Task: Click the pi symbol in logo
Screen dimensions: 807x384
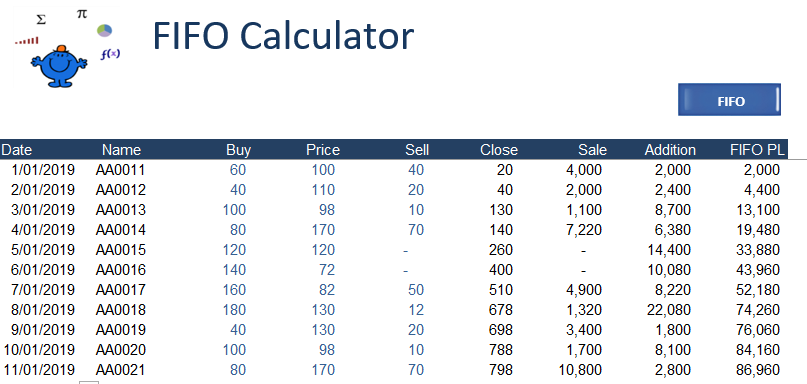Action: [x=82, y=14]
